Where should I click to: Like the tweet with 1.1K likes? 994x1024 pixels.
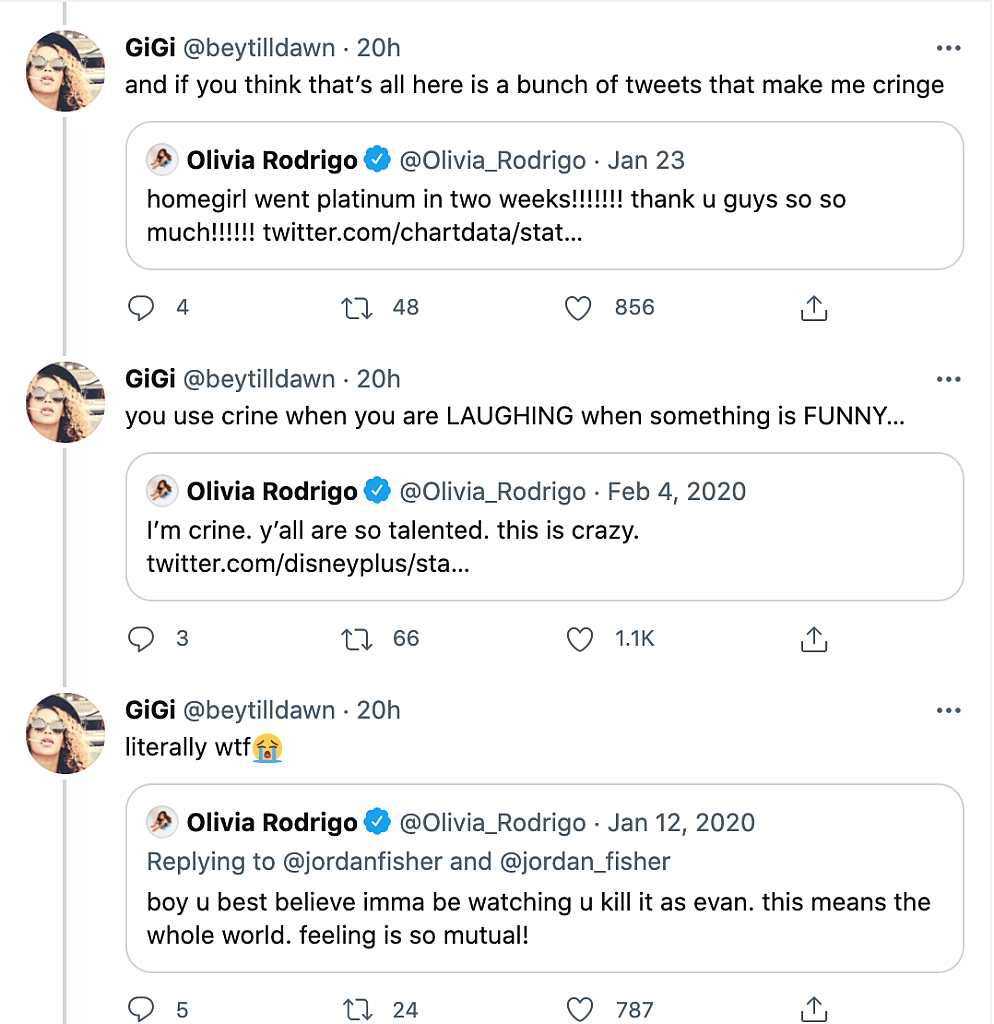[x=579, y=639]
